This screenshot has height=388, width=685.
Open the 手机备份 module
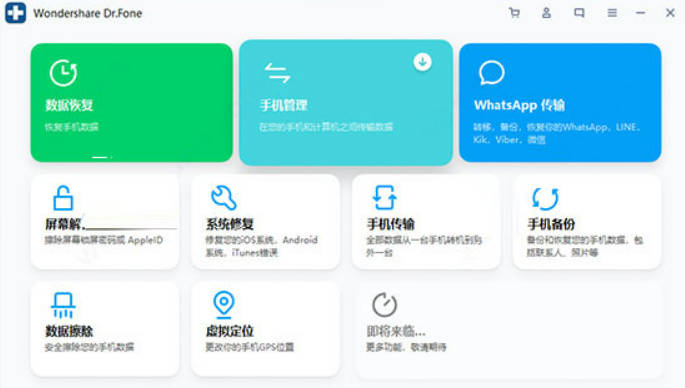click(x=587, y=222)
